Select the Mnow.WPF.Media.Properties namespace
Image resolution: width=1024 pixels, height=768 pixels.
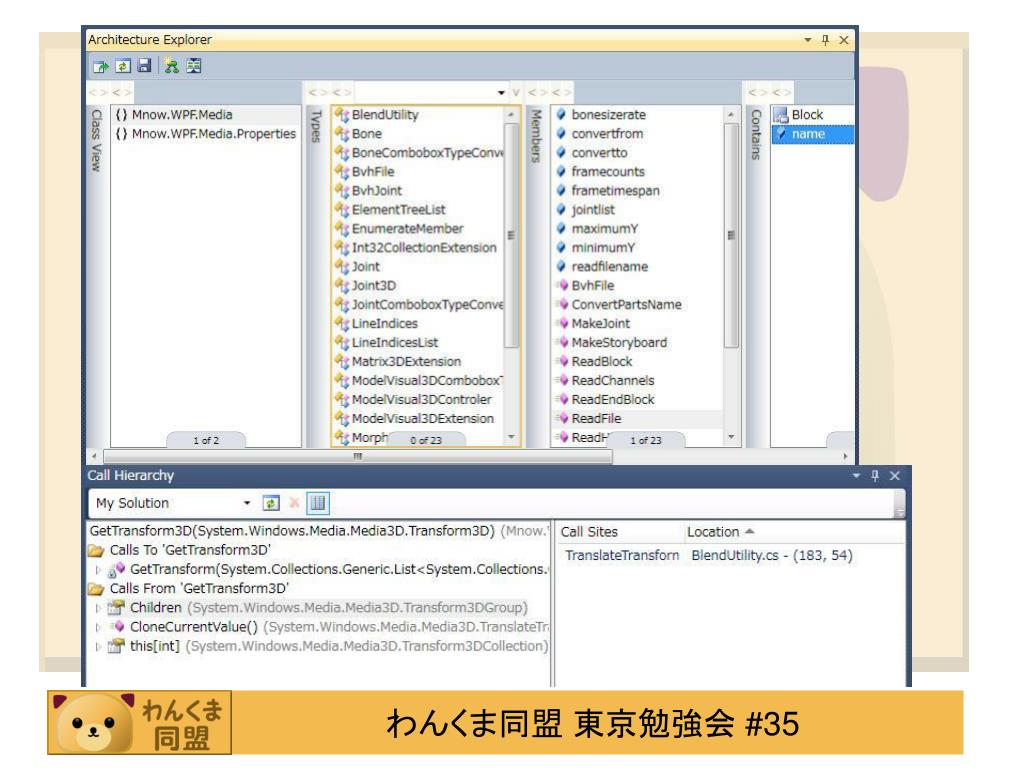click(x=205, y=133)
